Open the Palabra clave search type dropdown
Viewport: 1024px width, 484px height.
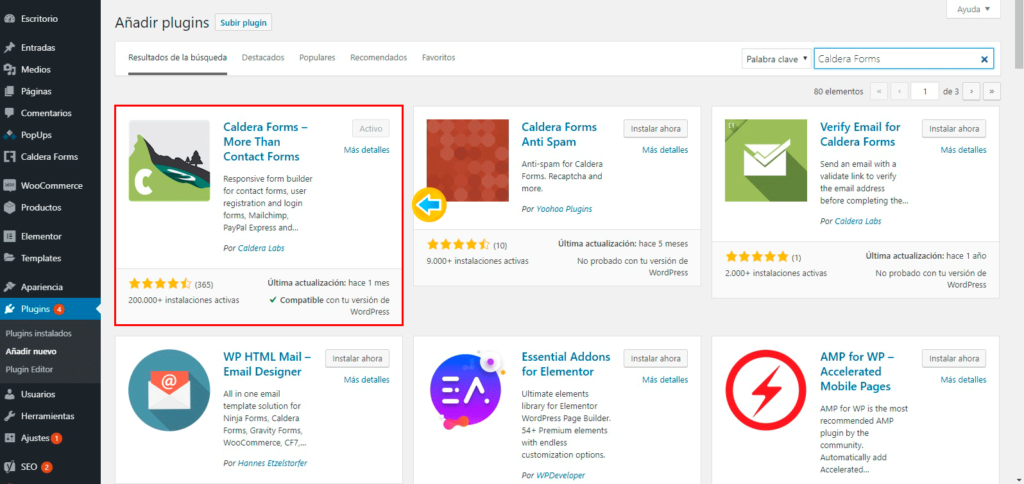click(776, 60)
